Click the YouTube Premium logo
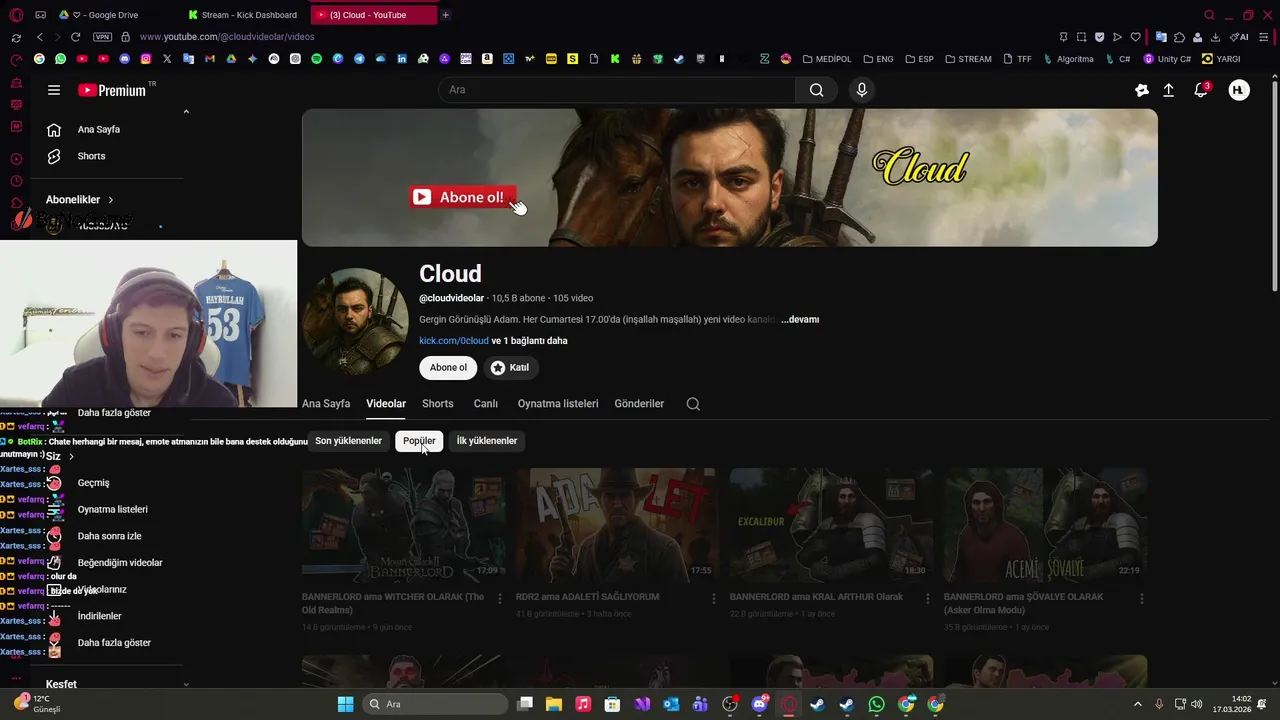This screenshot has width=1280, height=720. pyautogui.click(x=112, y=90)
